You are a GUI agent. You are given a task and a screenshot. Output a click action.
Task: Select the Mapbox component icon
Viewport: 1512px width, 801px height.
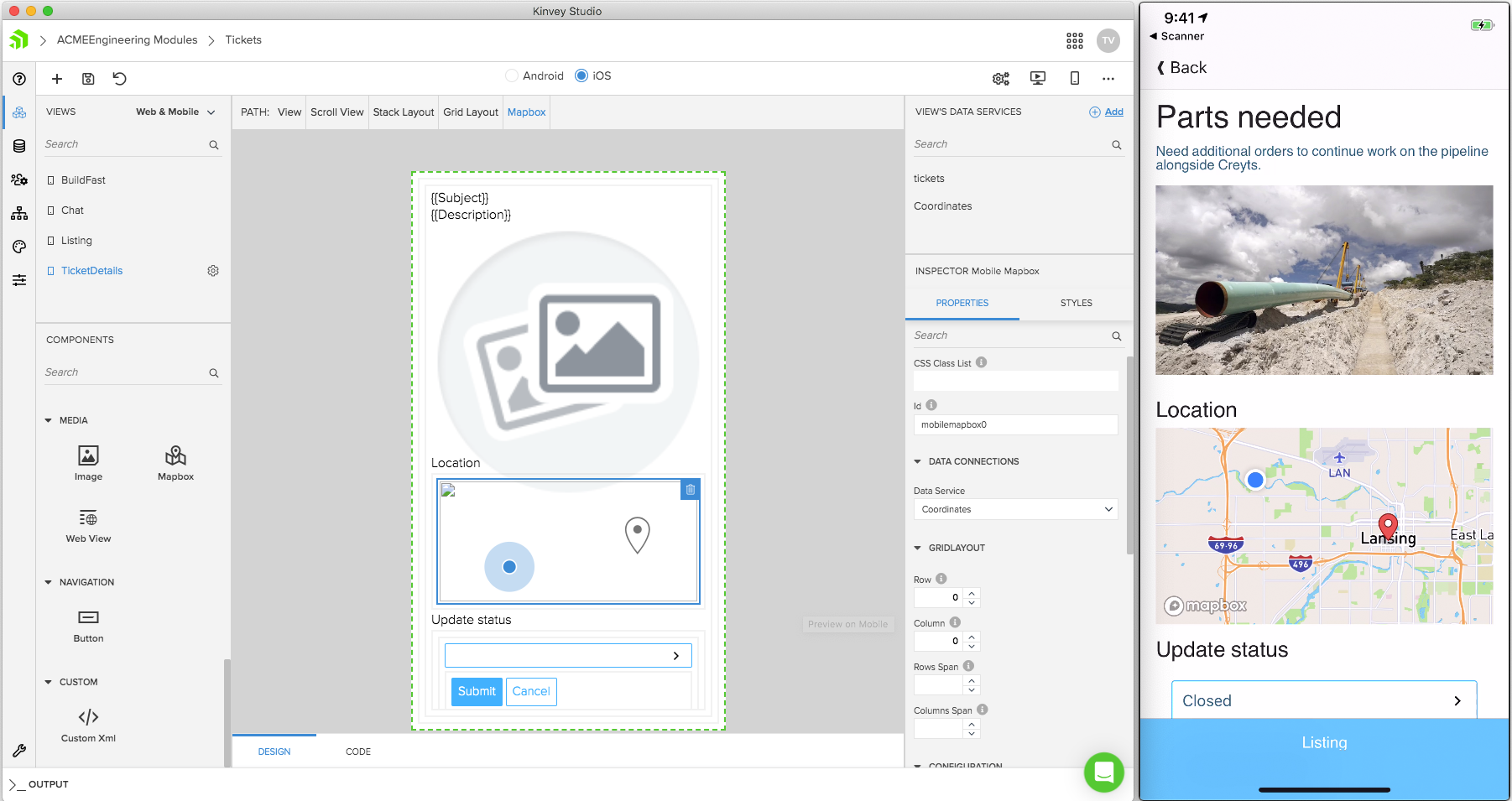(x=175, y=456)
